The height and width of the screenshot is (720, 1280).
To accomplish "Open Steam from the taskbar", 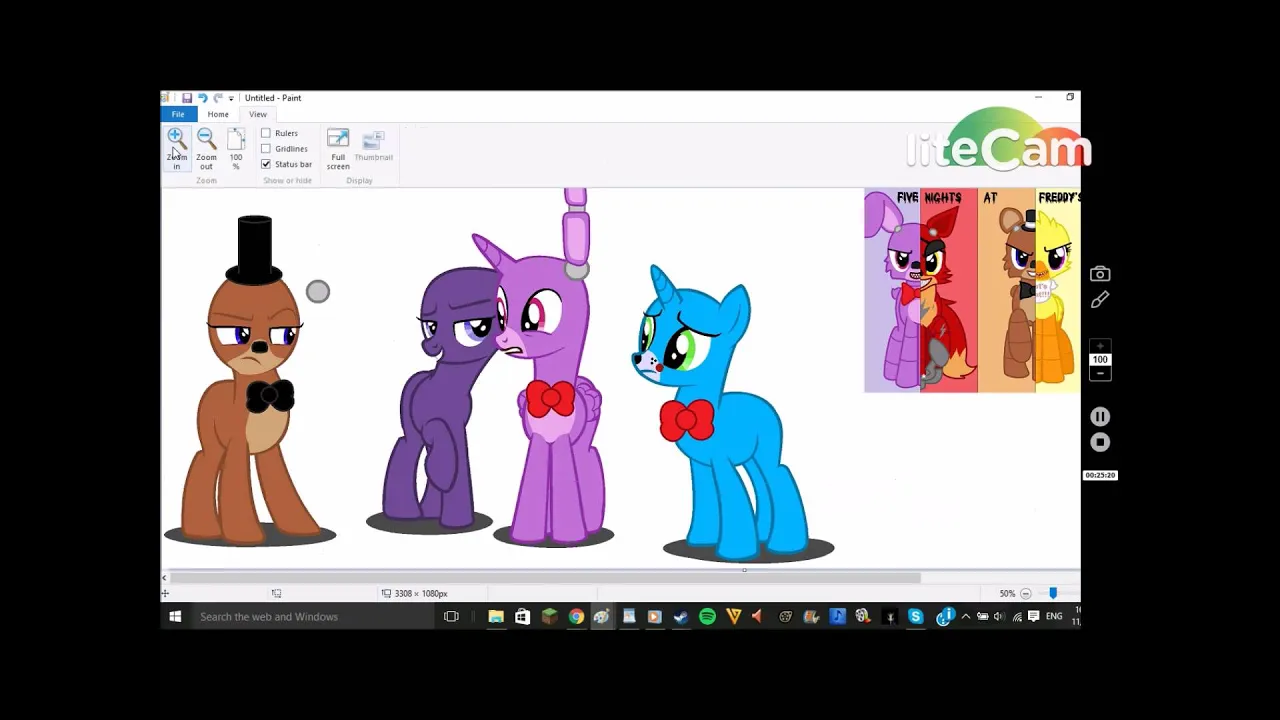I will pyautogui.click(x=681, y=616).
